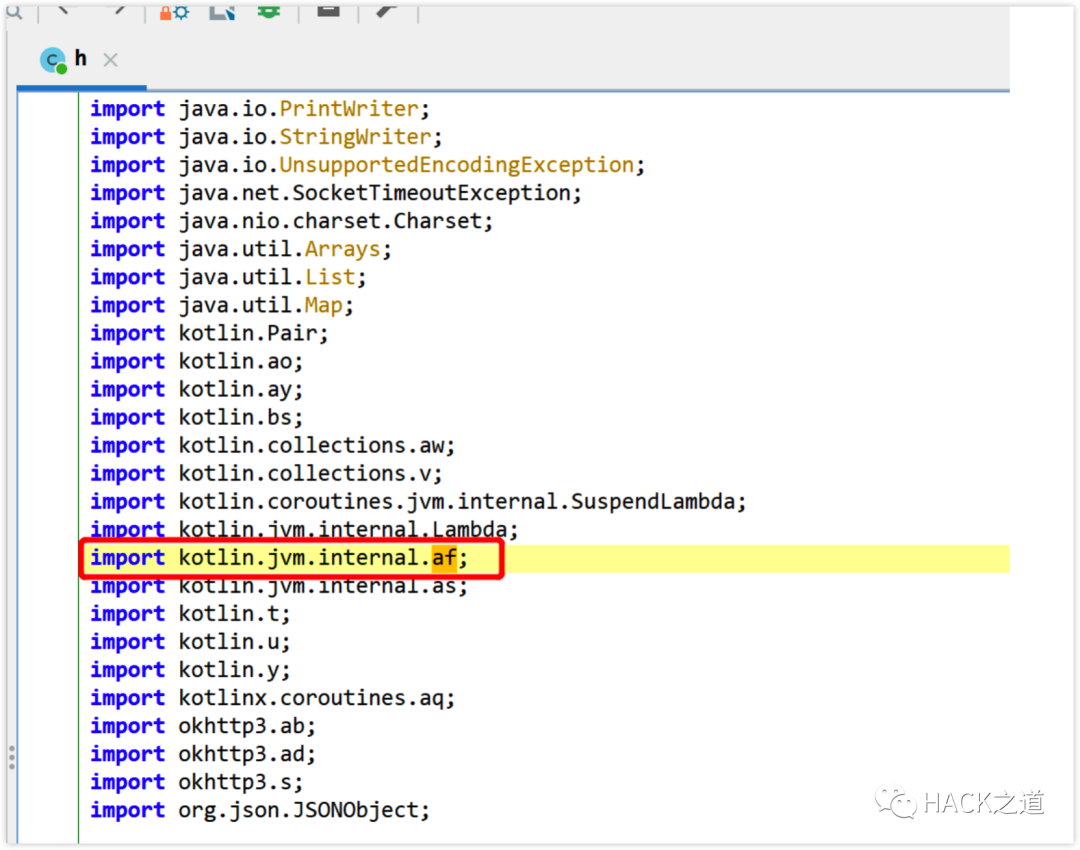Click the kotlin.y import line
The image size is (1080, 850).
[x=191, y=670]
